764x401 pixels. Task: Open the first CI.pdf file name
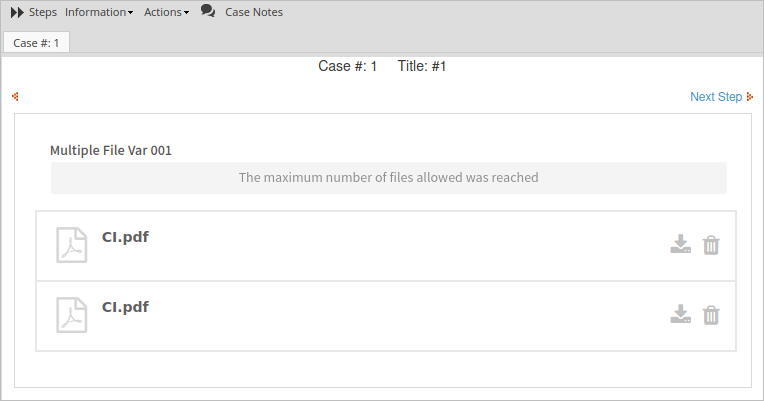click(x=125, y=237)
